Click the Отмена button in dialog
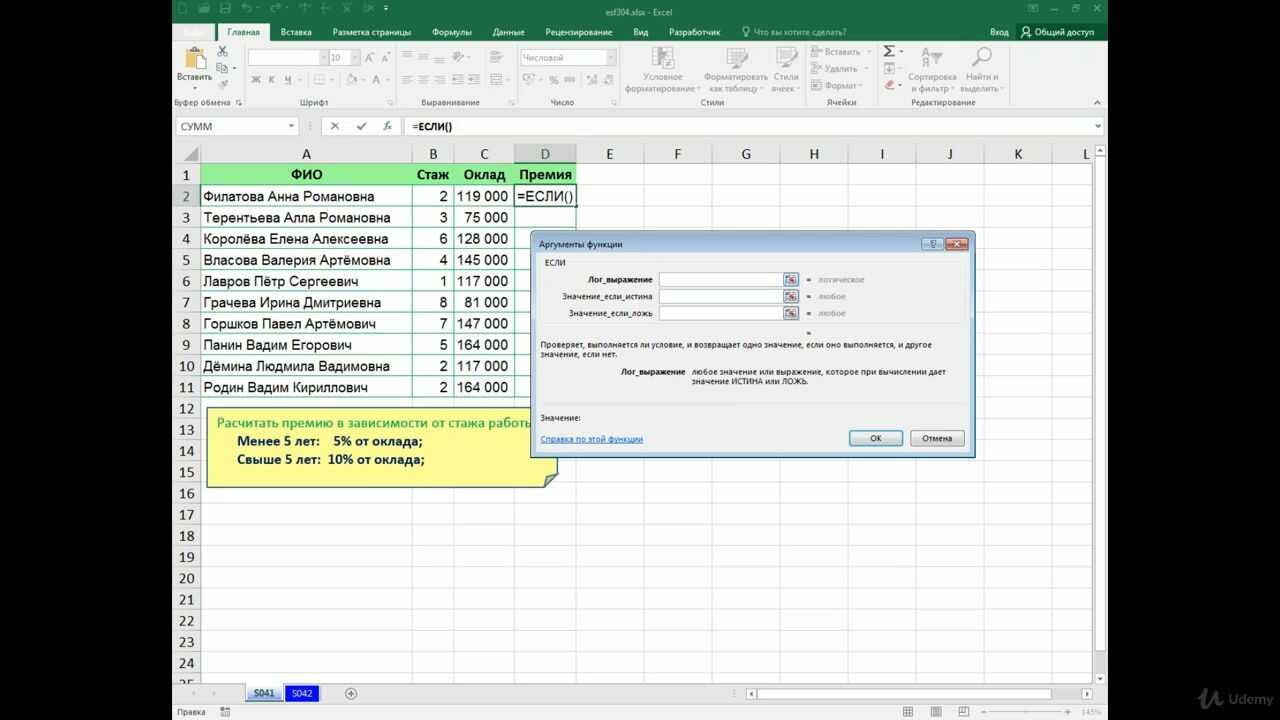The width and height of the screenshot is (1280, 720). [x=938, y=438]
